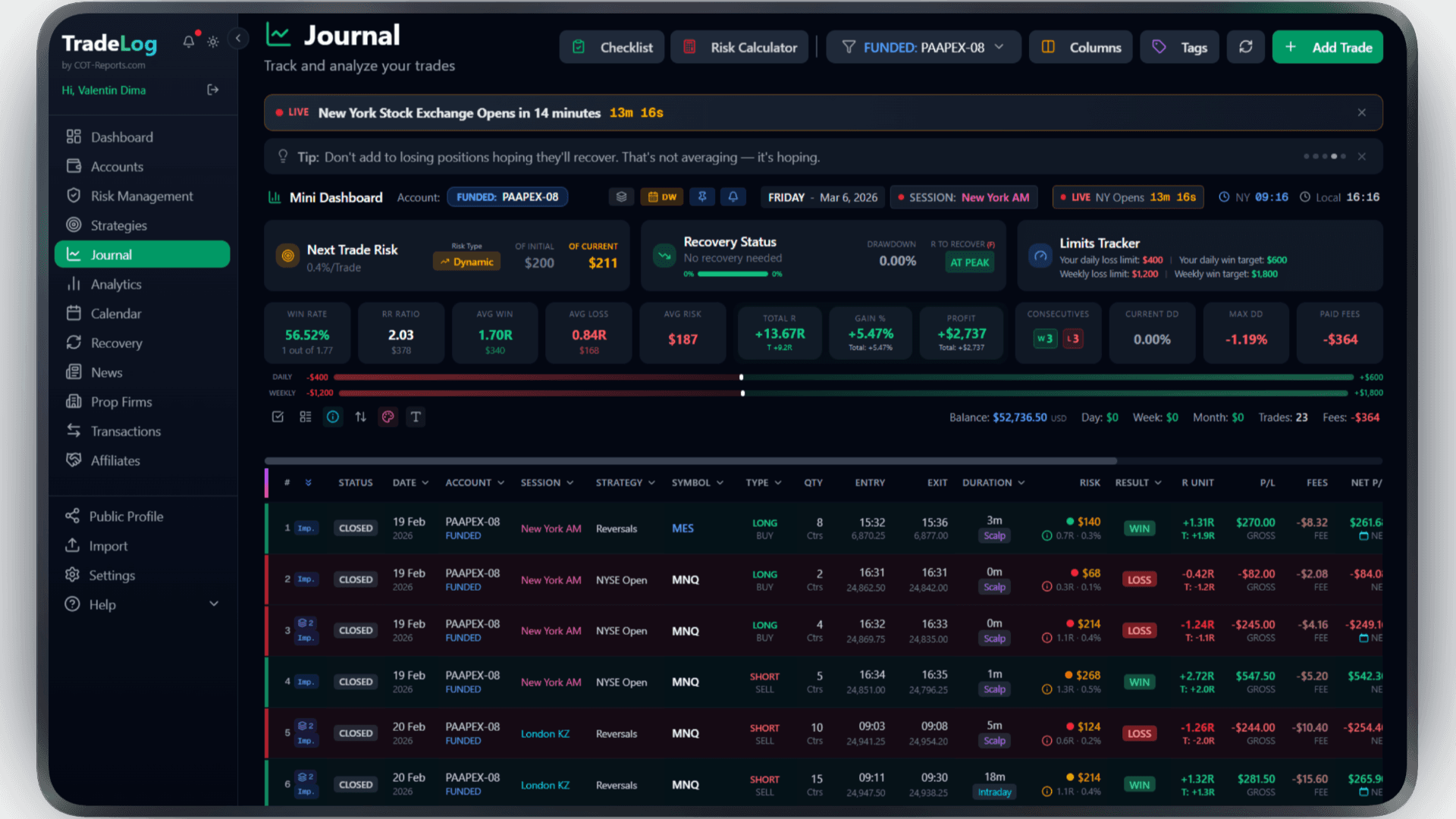Open the Columns settings
This screenshot has height=819, width=1456.
coord(1080,46)
